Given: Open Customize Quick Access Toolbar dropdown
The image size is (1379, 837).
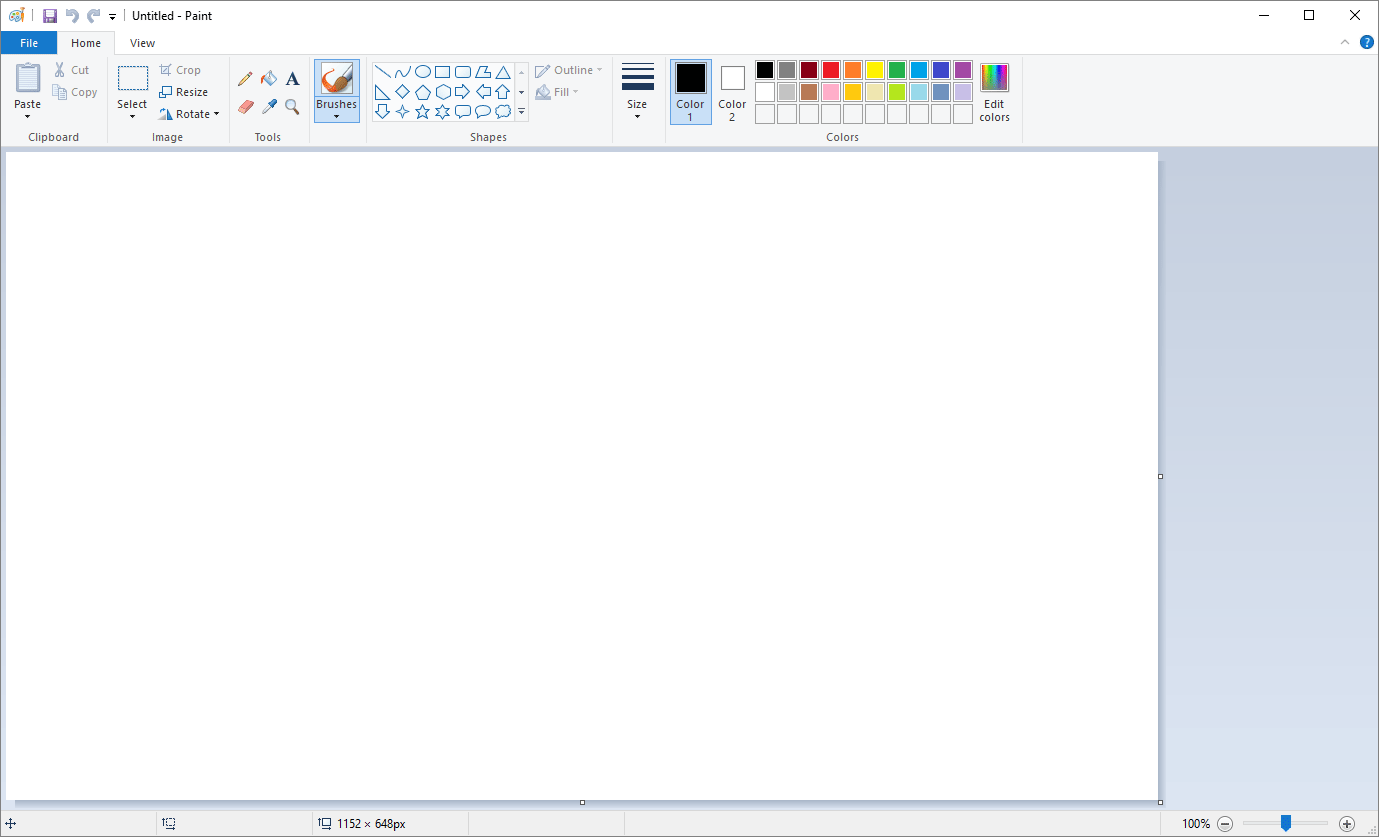Looking at the screenshot, I should 112,17.
